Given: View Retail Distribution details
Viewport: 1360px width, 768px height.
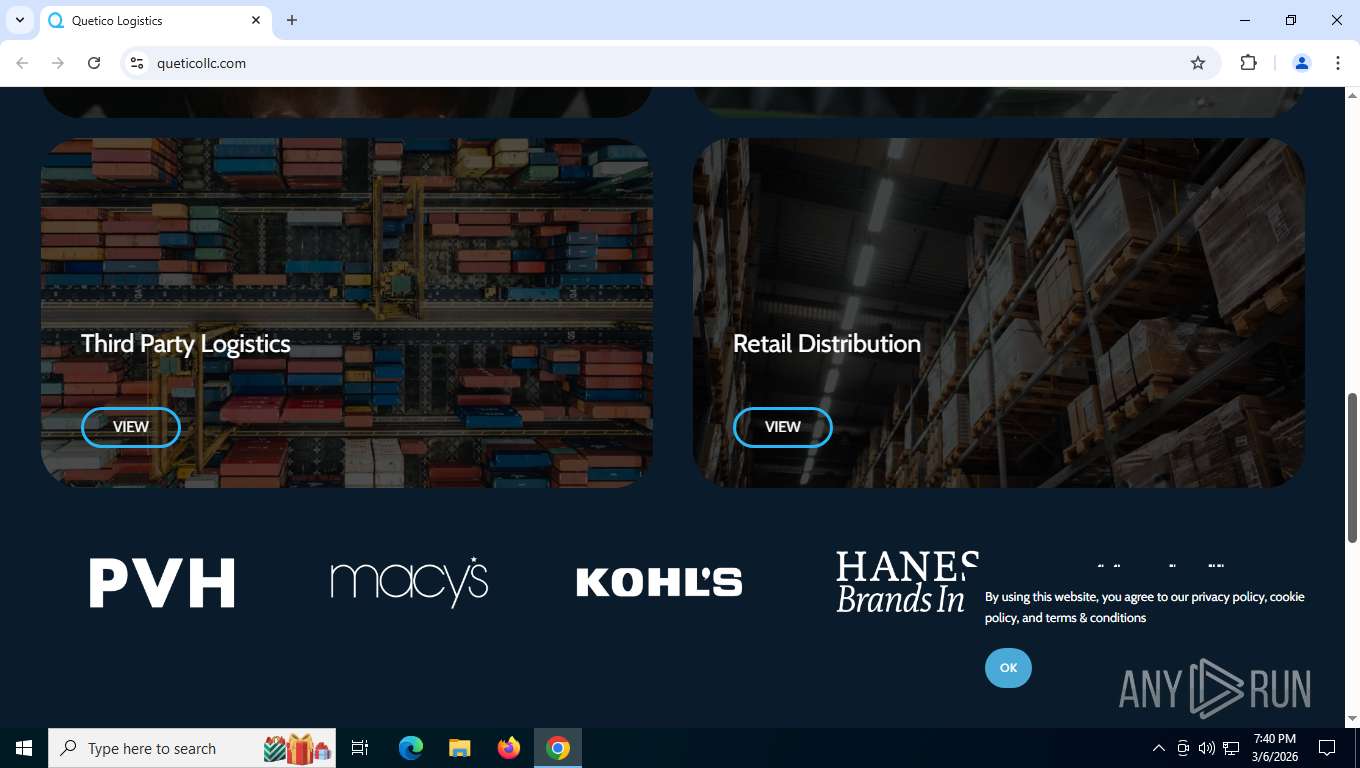Looking at the screenshot, I should pos(783,427).
